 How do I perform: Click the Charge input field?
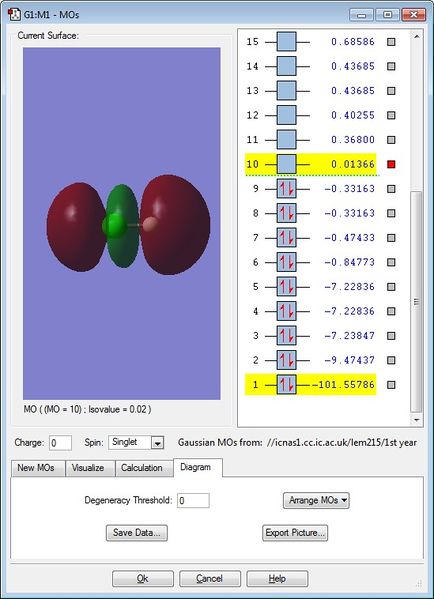(60, 443)
